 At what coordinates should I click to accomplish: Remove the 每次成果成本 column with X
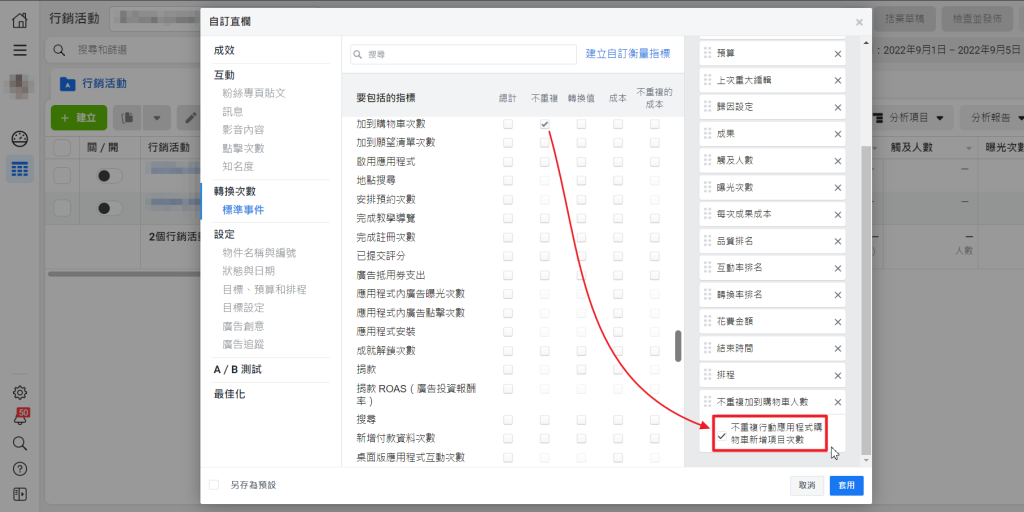tap(838, 214)
